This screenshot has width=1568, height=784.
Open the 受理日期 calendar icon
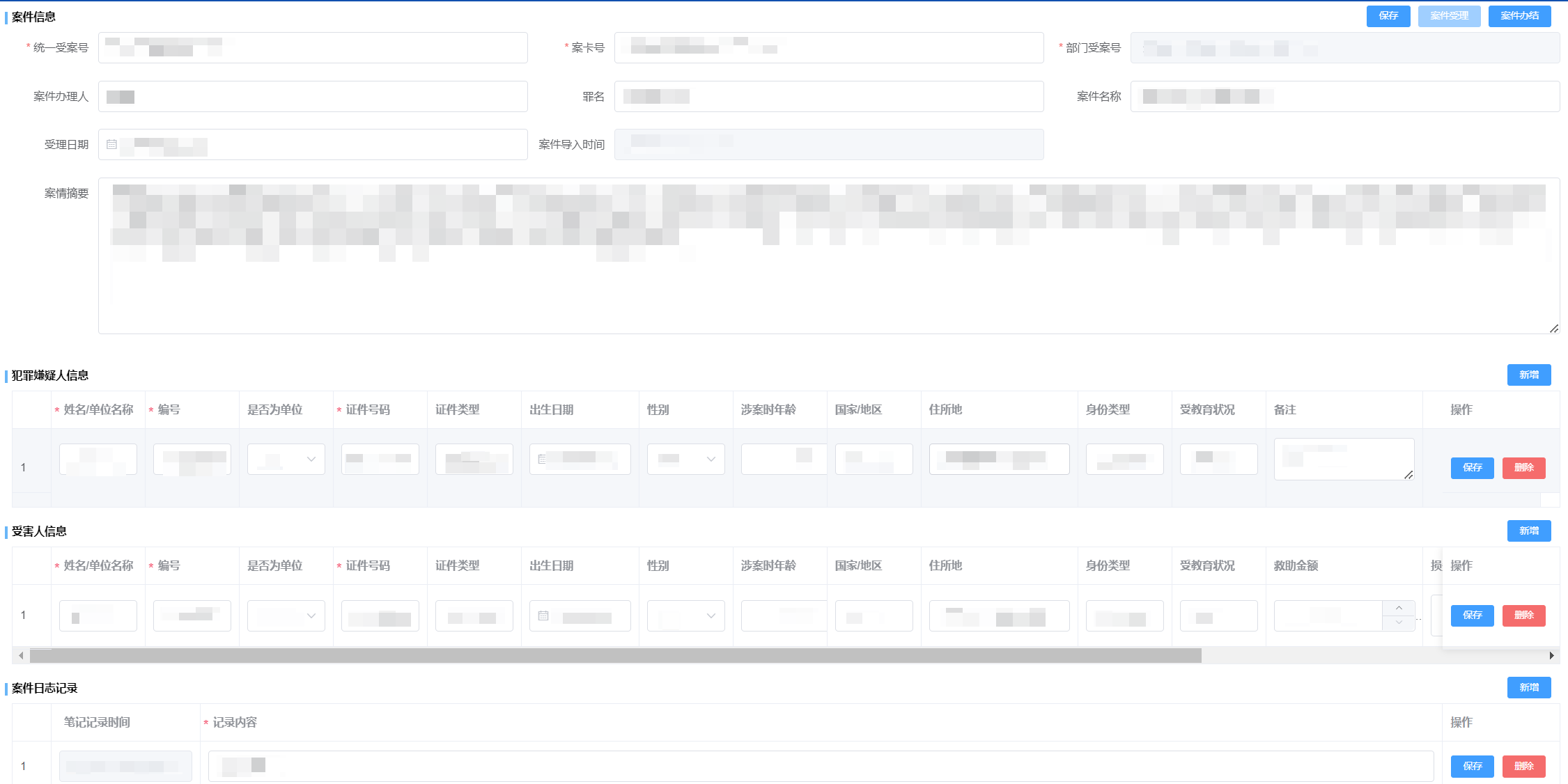[x=111, y=145]
